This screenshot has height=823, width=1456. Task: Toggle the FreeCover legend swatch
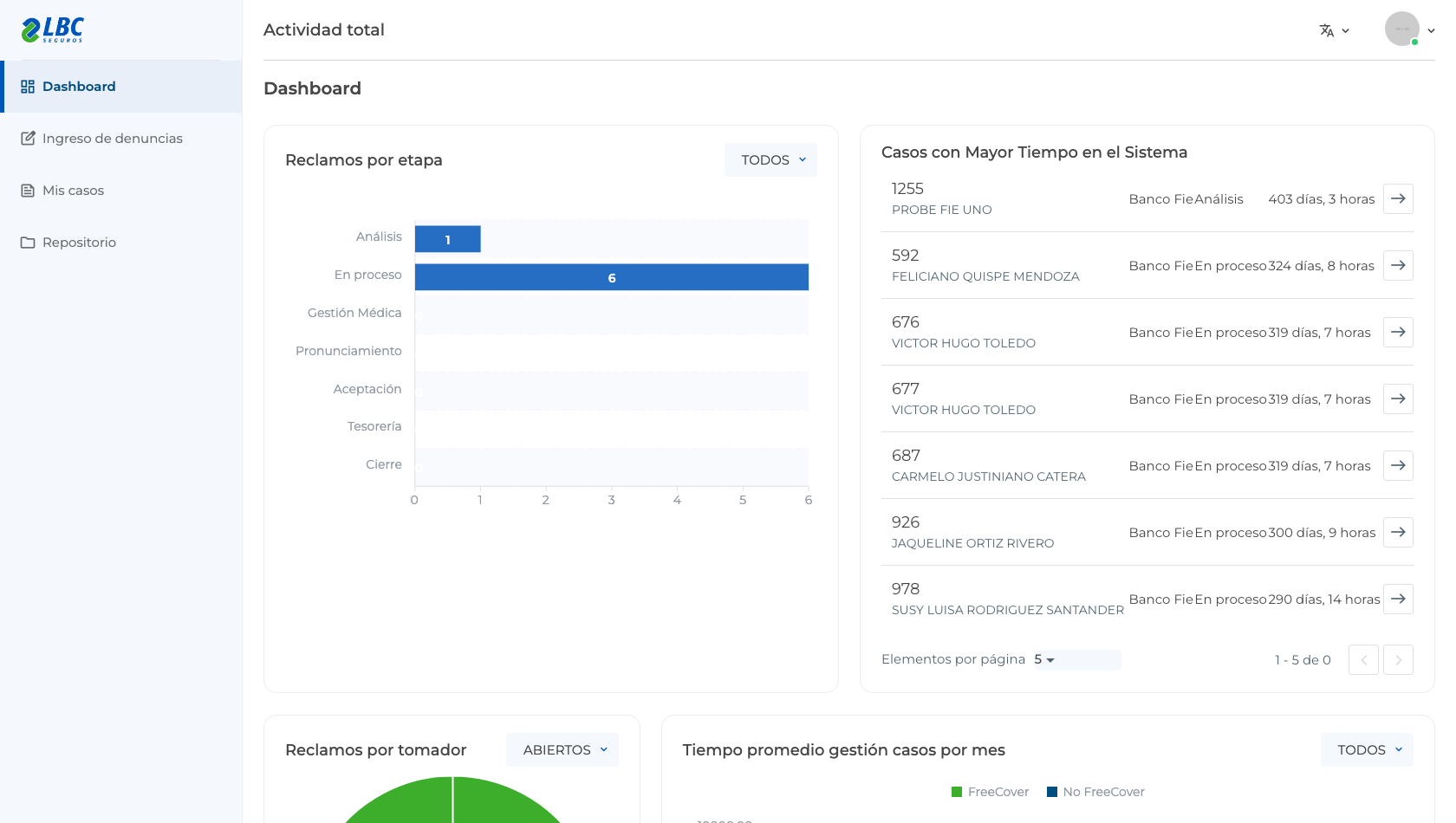pos(957,792)
